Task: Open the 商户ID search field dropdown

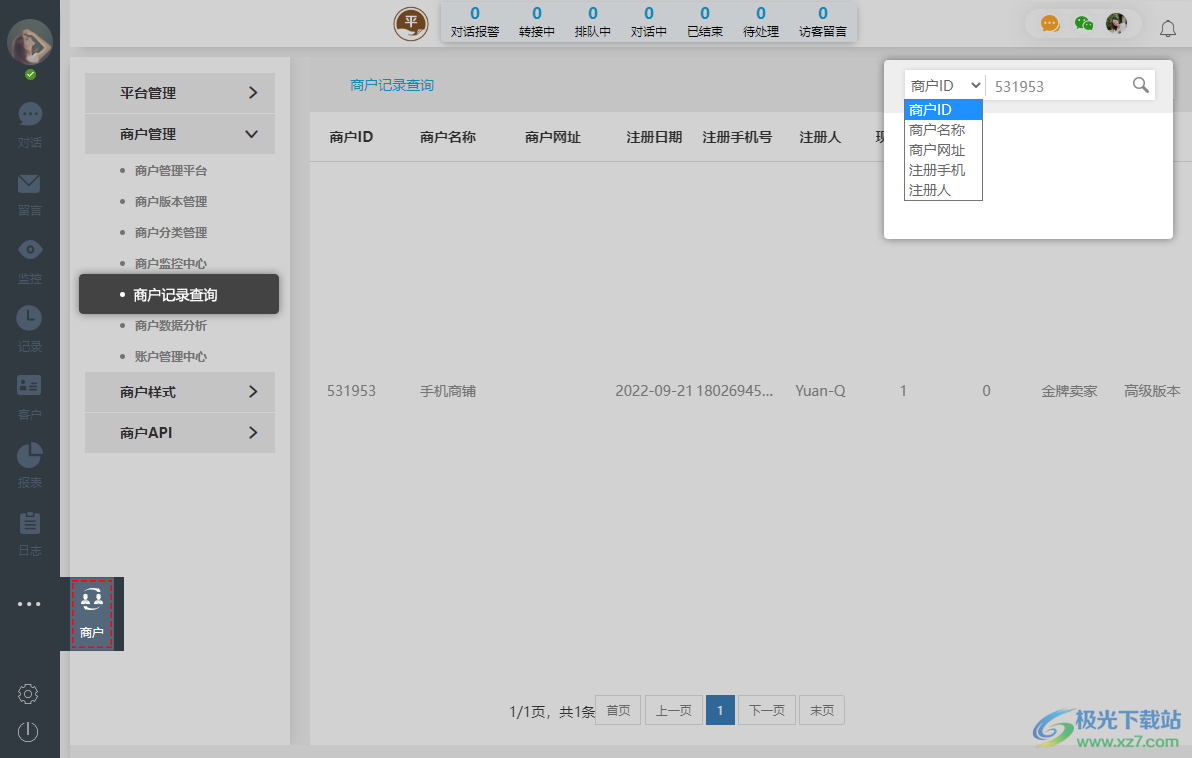Action: point(944,85)
